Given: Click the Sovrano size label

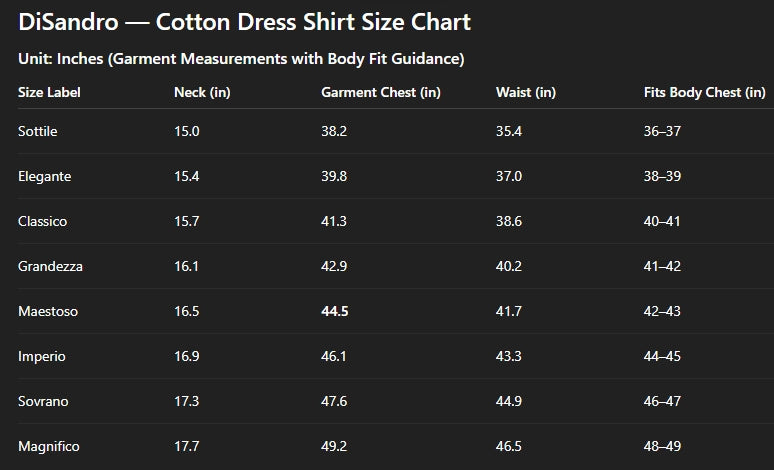Looking at the screenshot, I should (x=44, y=401).
